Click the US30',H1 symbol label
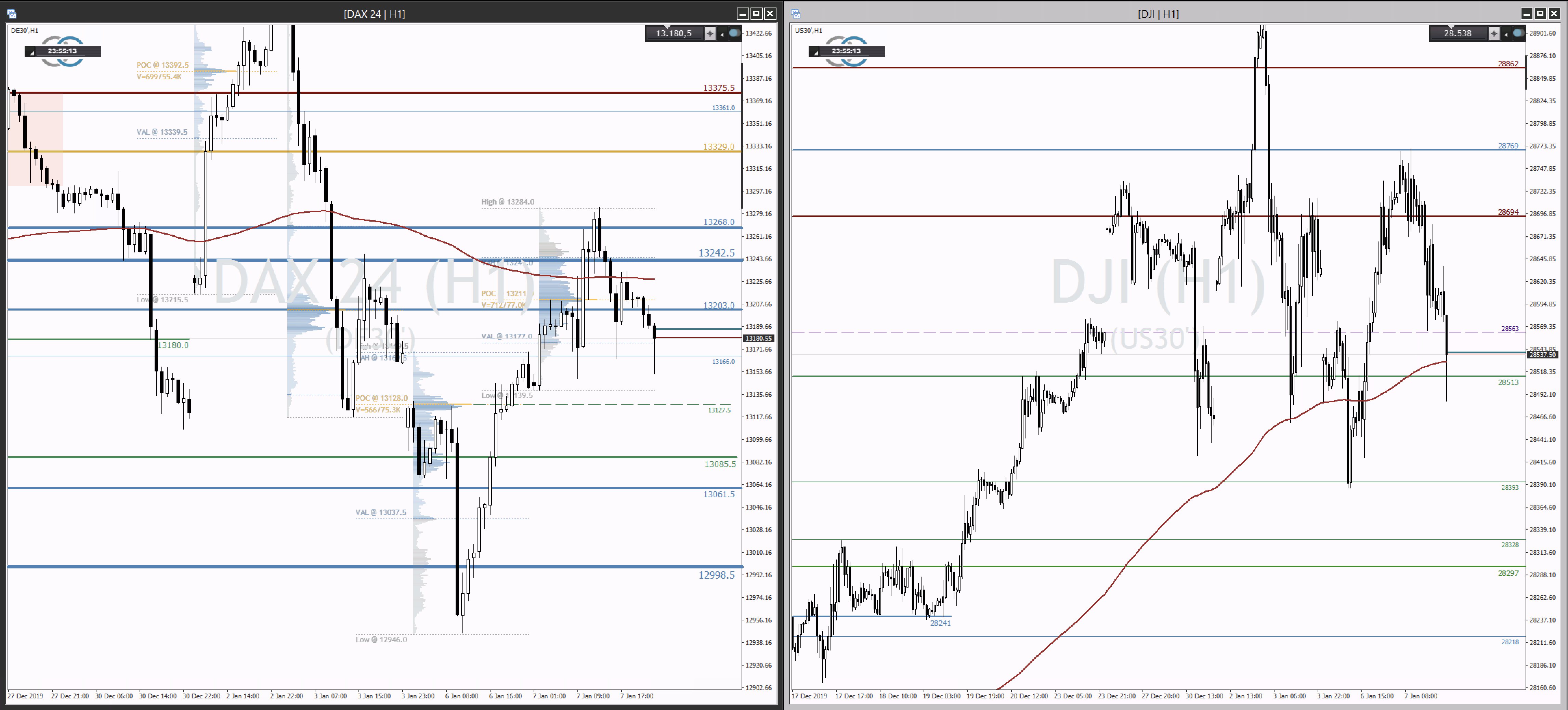This screenshot has height=710, width=1568. coord(808,30)
